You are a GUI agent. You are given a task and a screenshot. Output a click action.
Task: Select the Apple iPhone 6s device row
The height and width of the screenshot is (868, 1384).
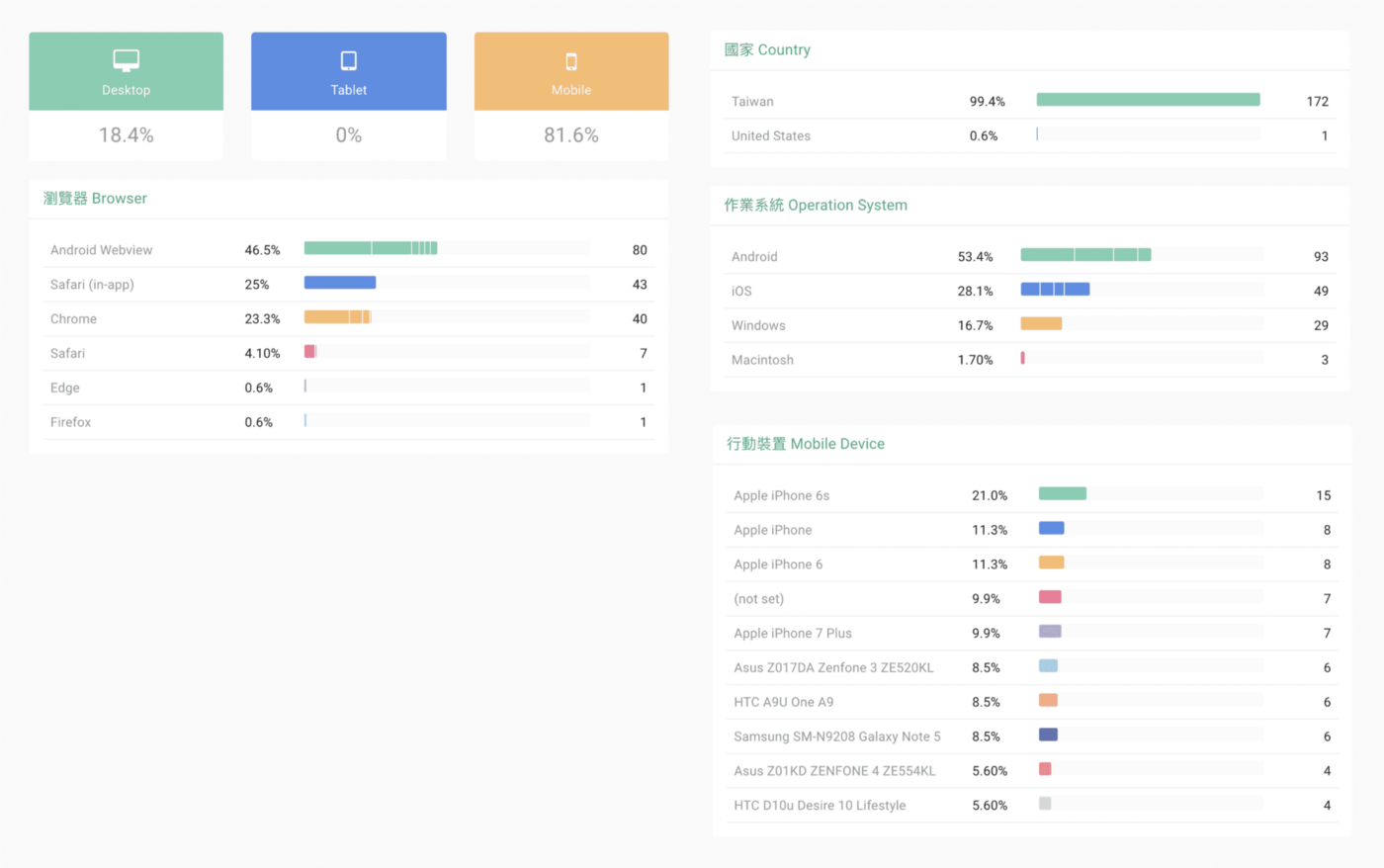tap(1032, 495)
